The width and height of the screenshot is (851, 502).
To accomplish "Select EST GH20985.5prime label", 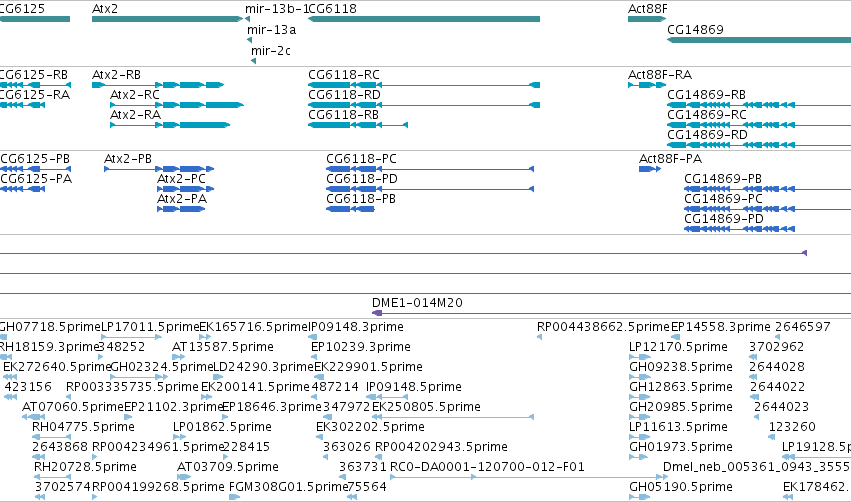I will [x=681, y=407].
